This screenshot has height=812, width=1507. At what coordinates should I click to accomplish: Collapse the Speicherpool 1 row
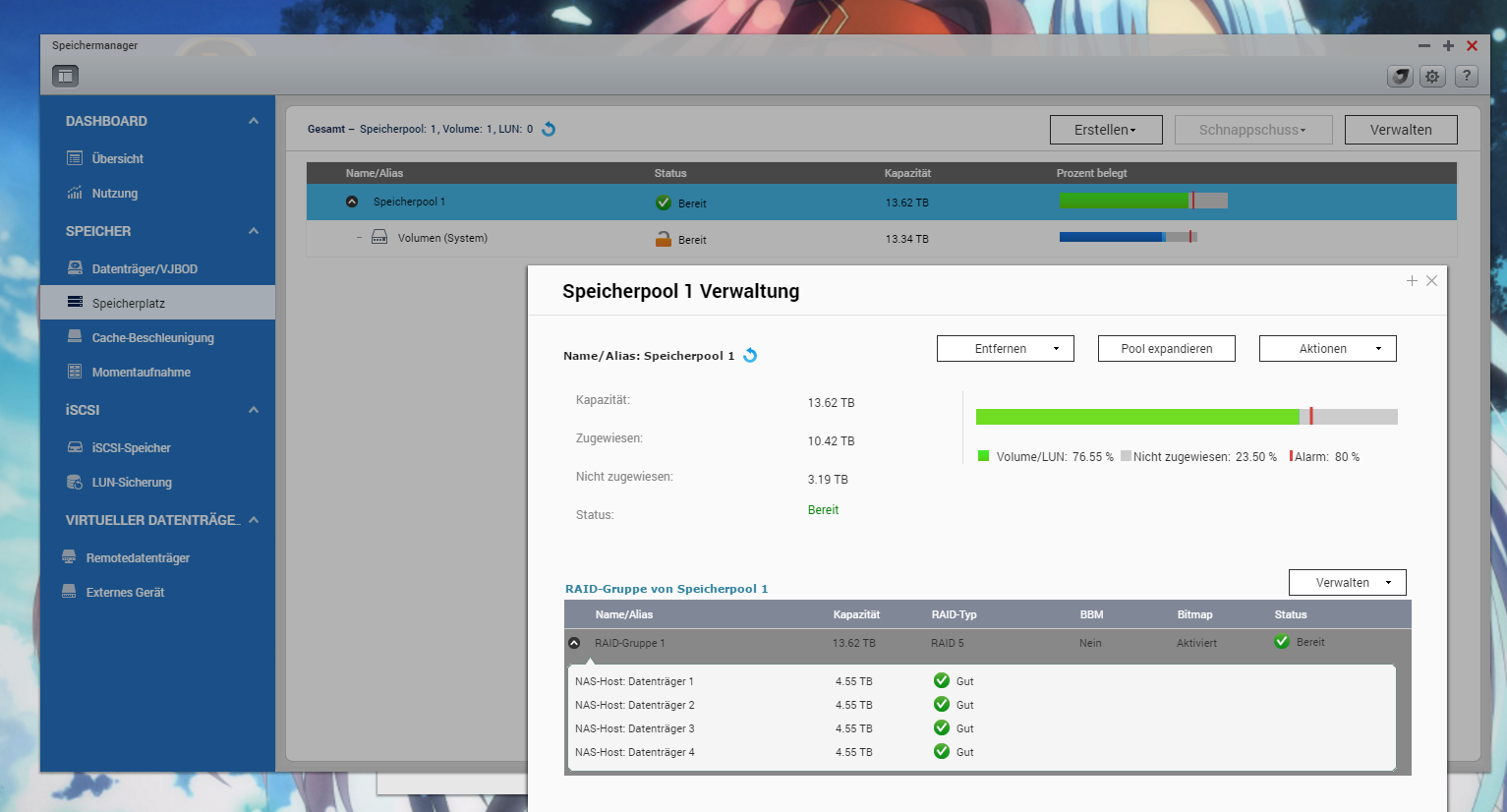(x=352, y=202)
